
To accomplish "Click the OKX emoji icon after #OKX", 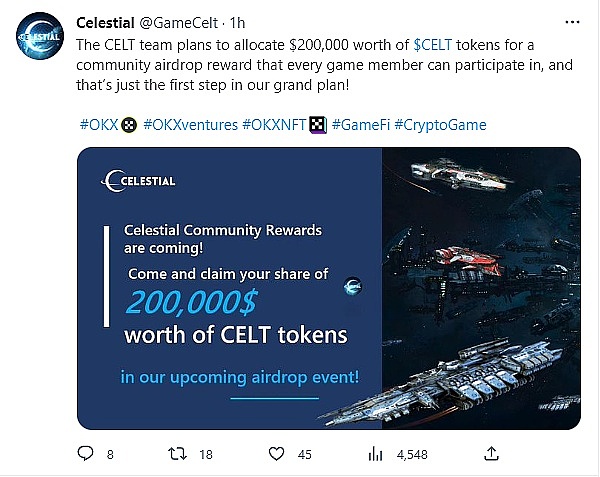I will click(x=128, y=124).
